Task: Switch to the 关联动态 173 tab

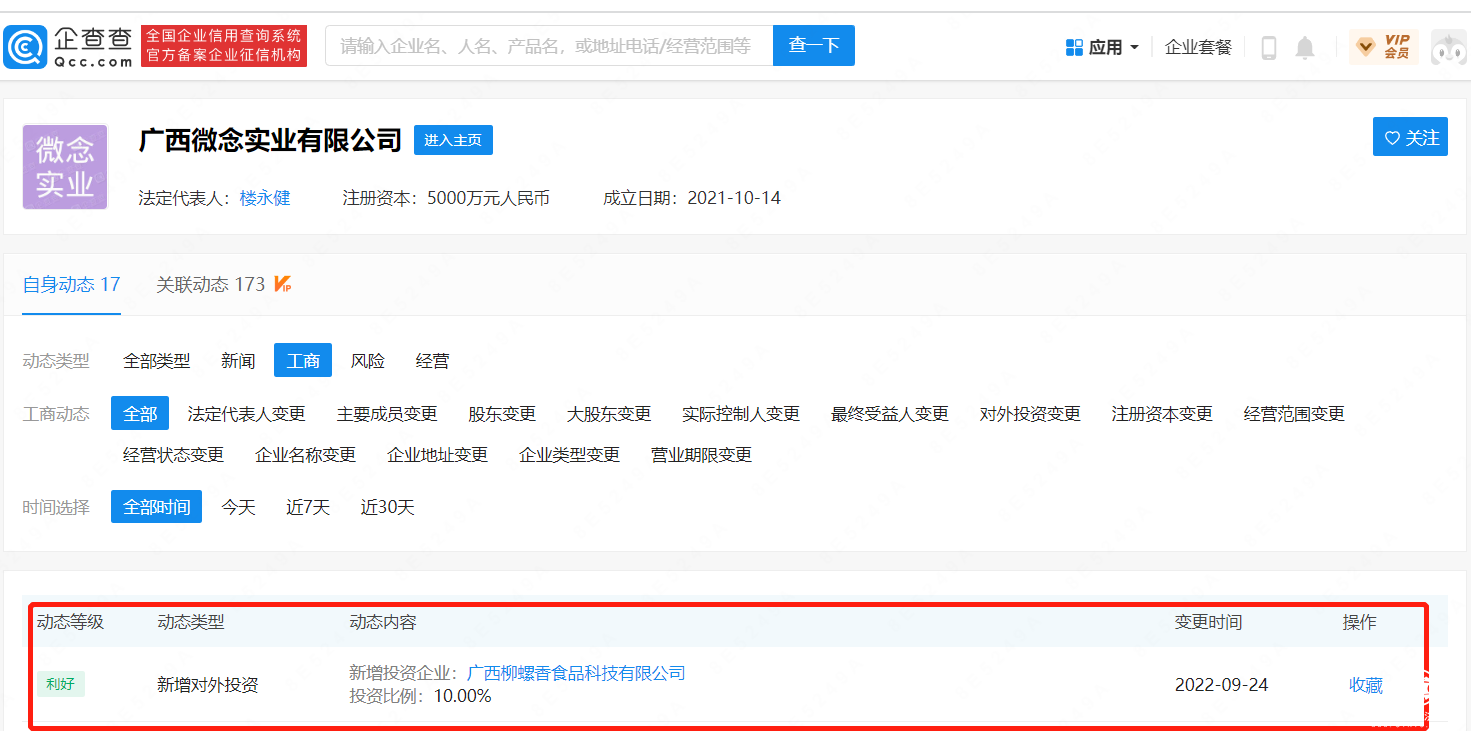Action: [211, 285]
